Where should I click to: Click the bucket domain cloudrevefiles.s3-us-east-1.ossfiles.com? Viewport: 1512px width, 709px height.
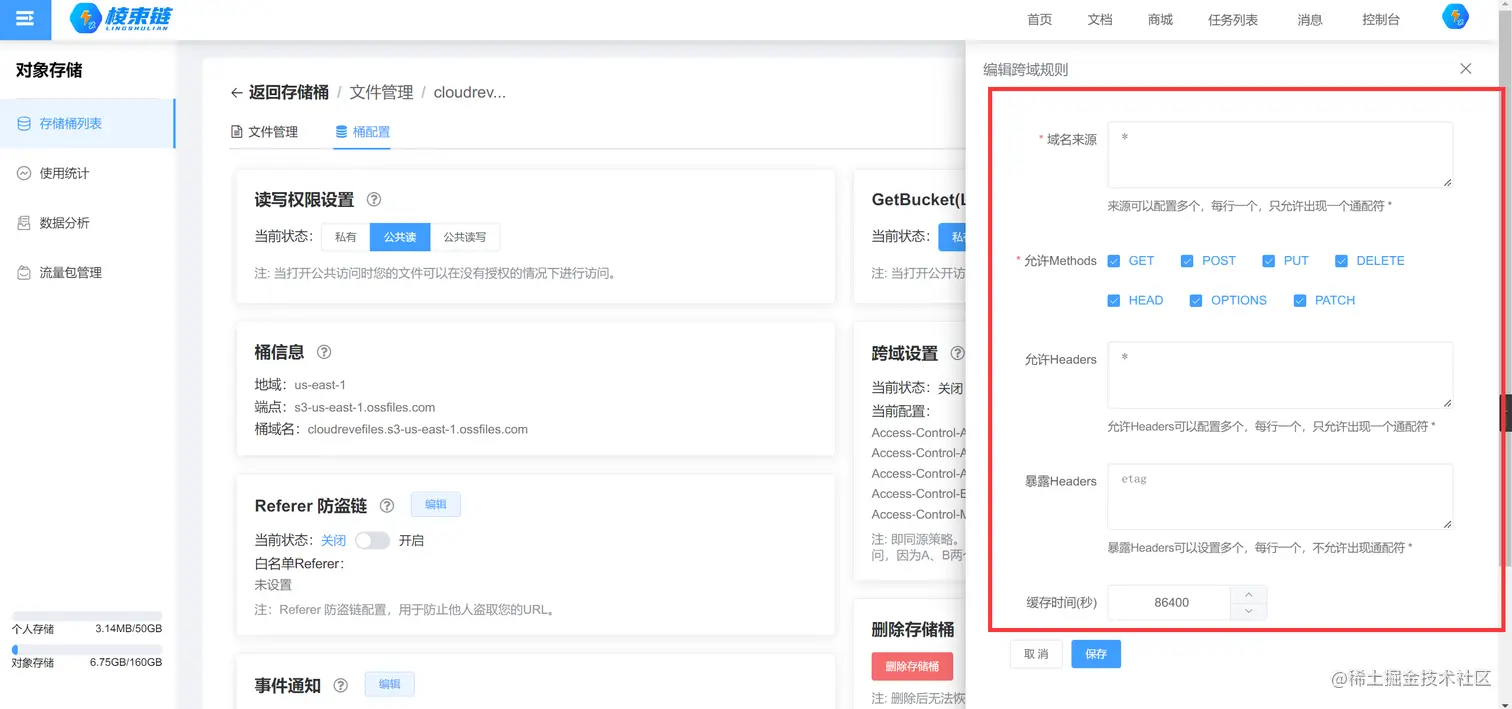pyautogui.click(x=418, y=429)
